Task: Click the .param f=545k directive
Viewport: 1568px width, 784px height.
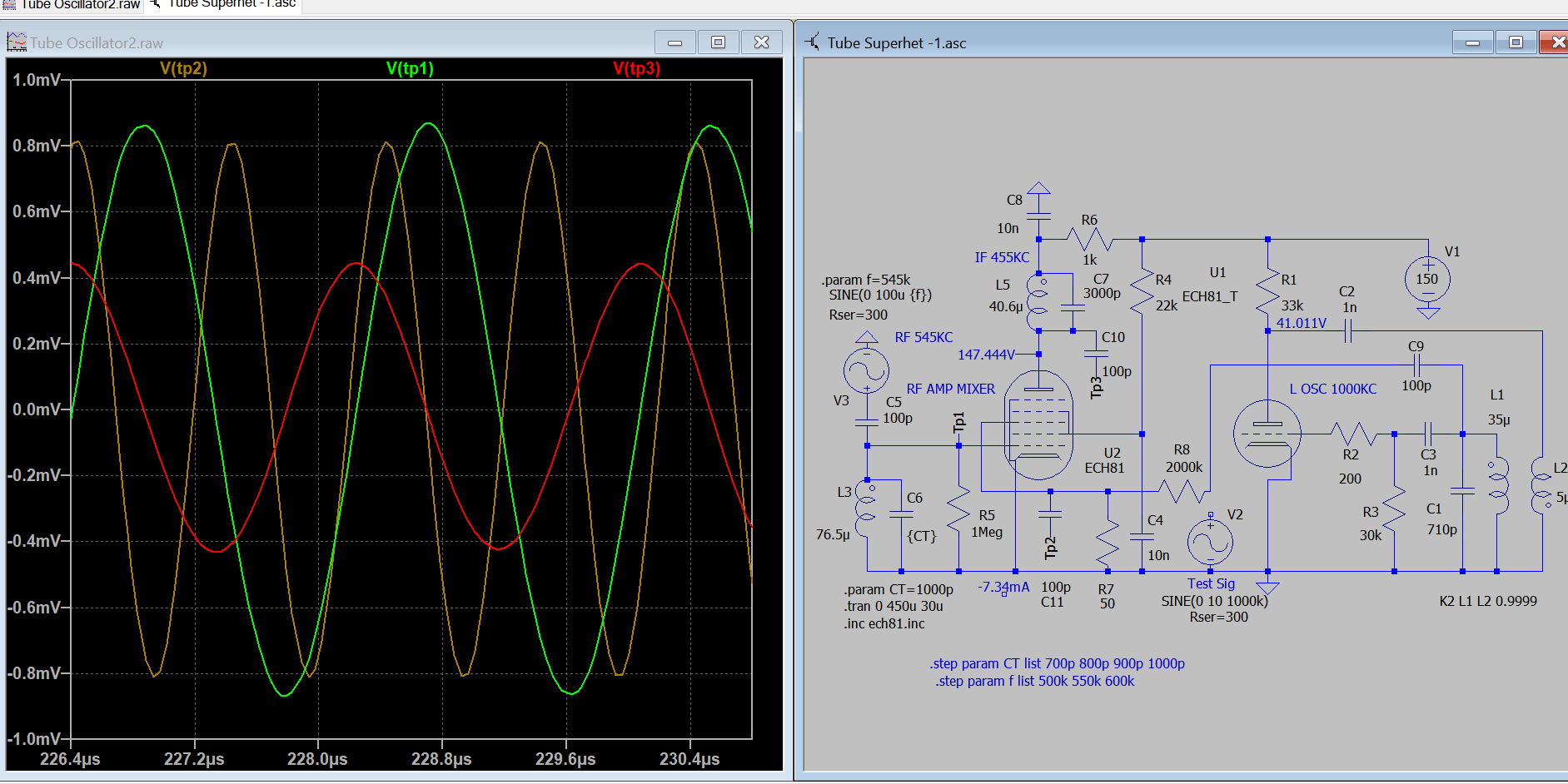Action: tap(865, 280)
